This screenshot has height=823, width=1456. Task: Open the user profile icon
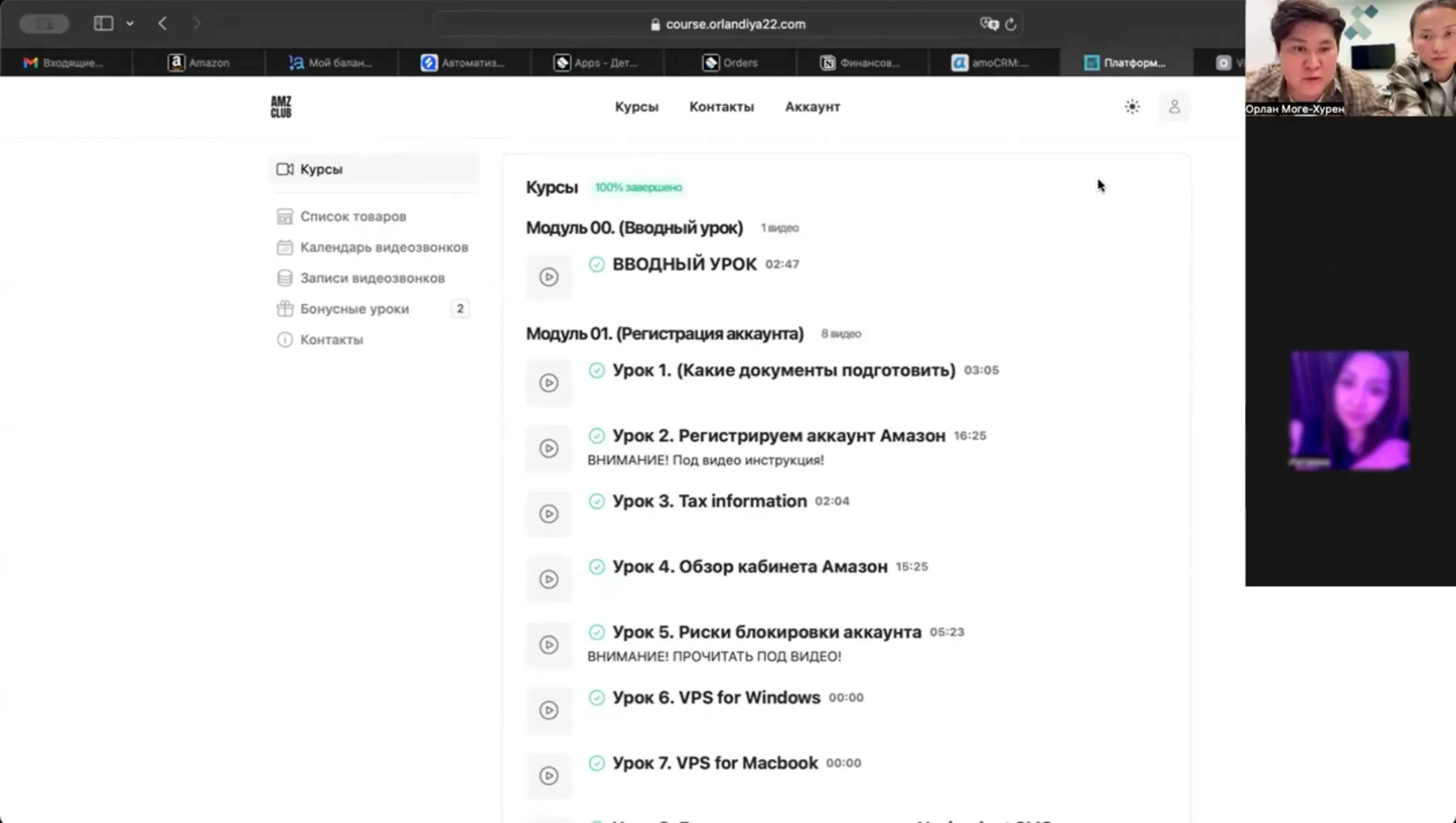[1174, 107]
